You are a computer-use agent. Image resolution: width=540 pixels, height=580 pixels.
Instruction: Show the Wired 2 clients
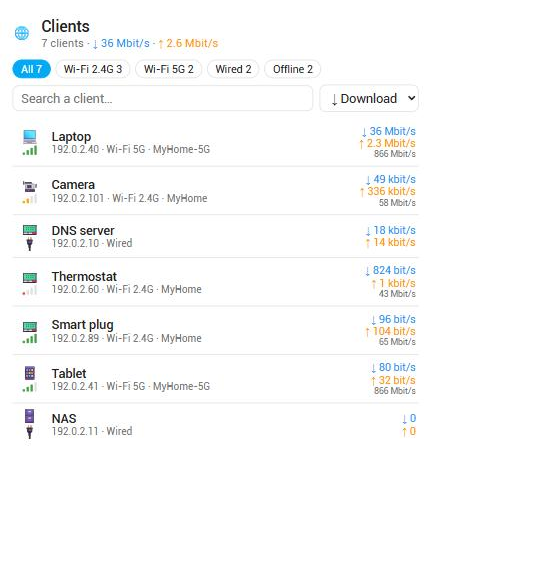233,69
